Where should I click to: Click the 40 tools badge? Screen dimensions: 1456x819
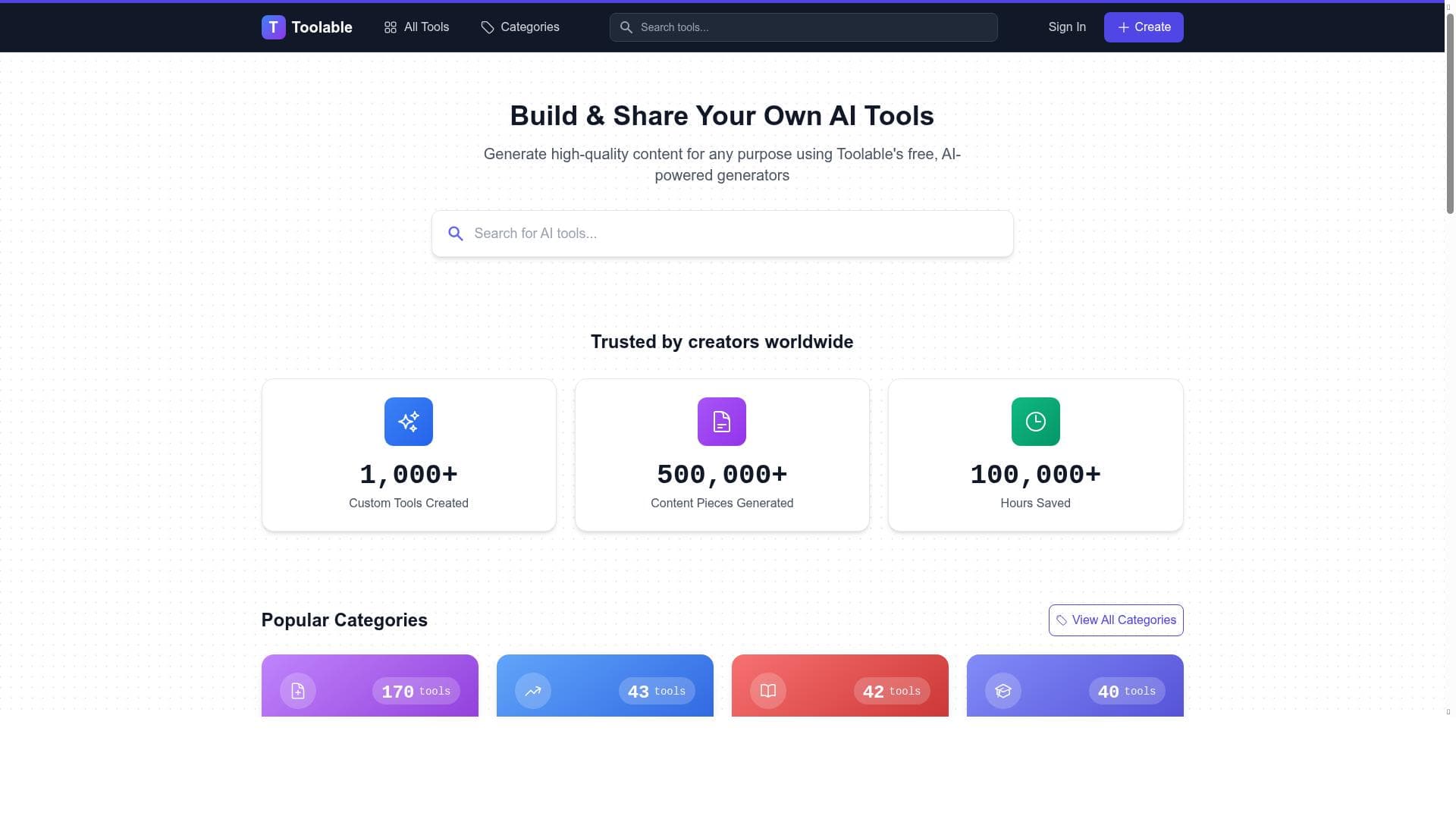tap(1127, 691)
